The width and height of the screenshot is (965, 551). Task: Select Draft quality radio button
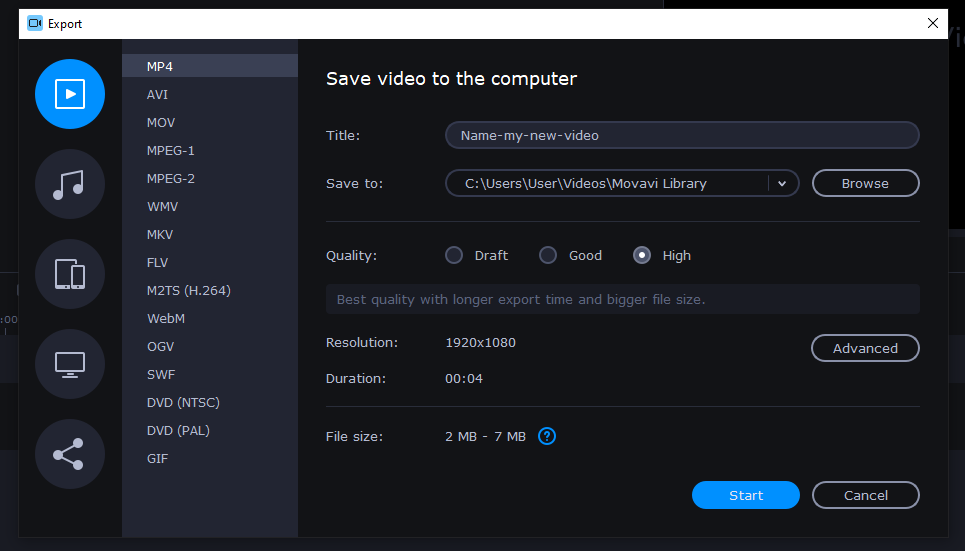tap(454, 255)
